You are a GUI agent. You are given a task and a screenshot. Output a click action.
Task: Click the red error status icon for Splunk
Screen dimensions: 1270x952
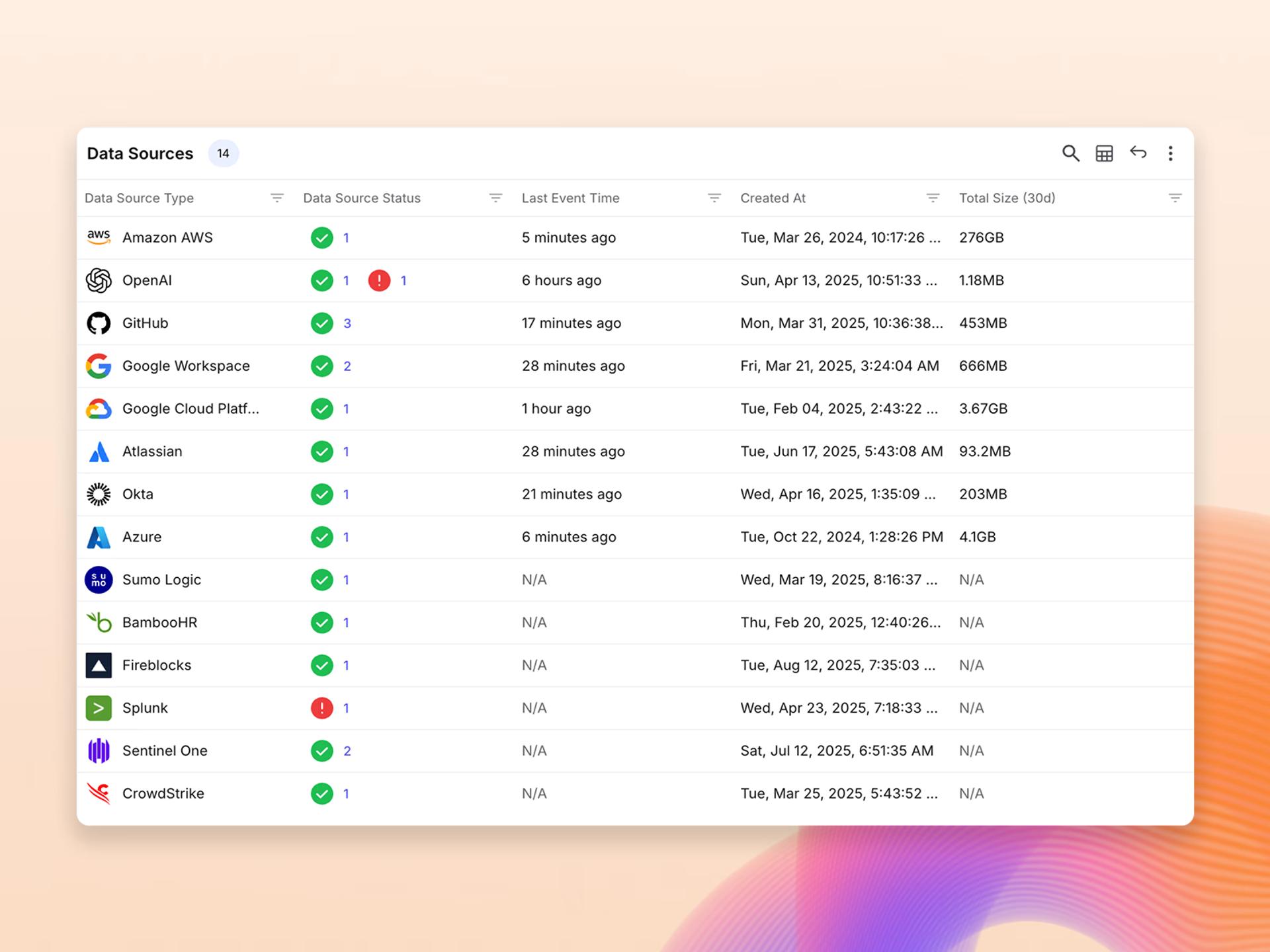[x=321, y=708]
